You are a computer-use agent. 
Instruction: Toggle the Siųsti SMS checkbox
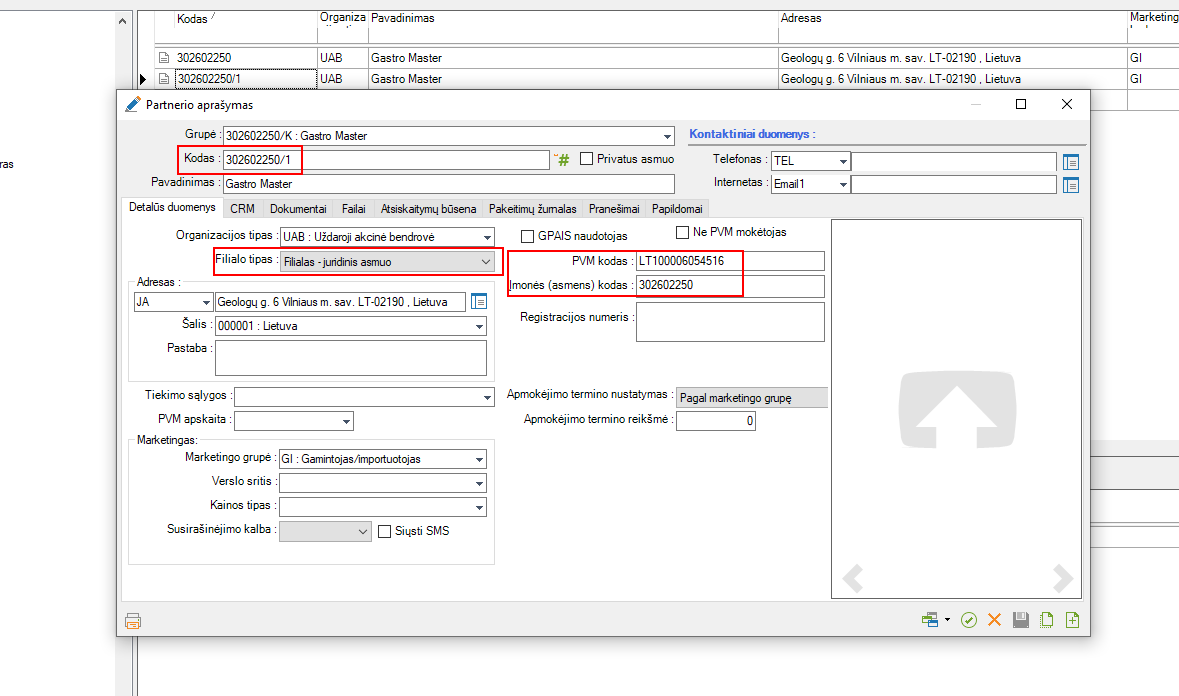pyautogui.click(x=384, y=532)
